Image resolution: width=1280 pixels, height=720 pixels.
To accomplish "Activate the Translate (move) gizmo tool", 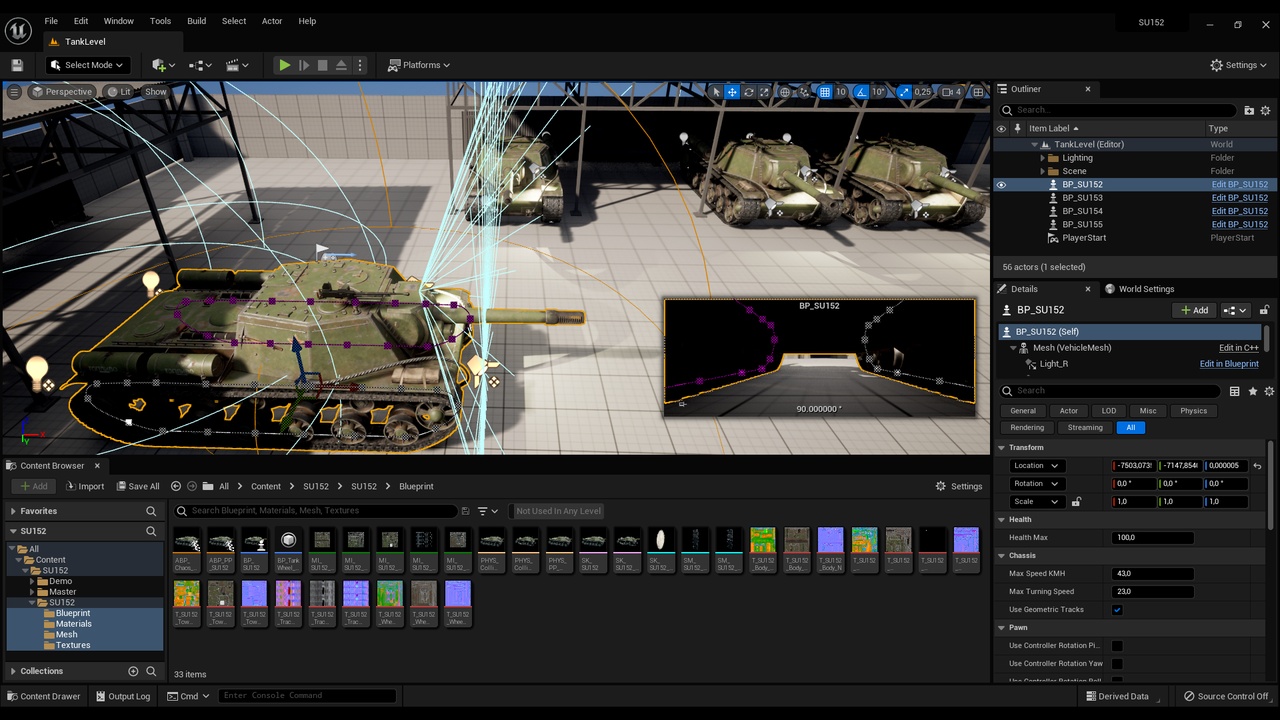I will point(732,92).
